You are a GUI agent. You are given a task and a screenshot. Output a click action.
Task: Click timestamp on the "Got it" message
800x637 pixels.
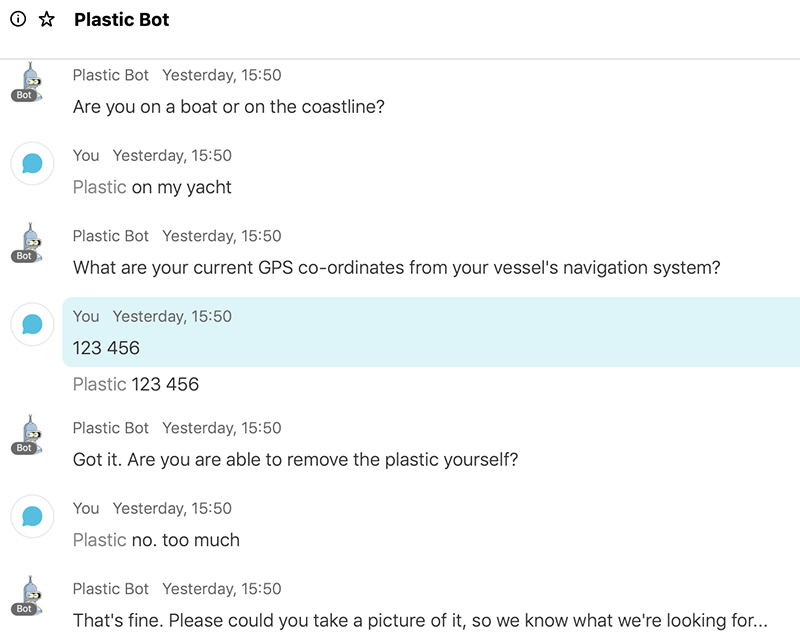222,428
